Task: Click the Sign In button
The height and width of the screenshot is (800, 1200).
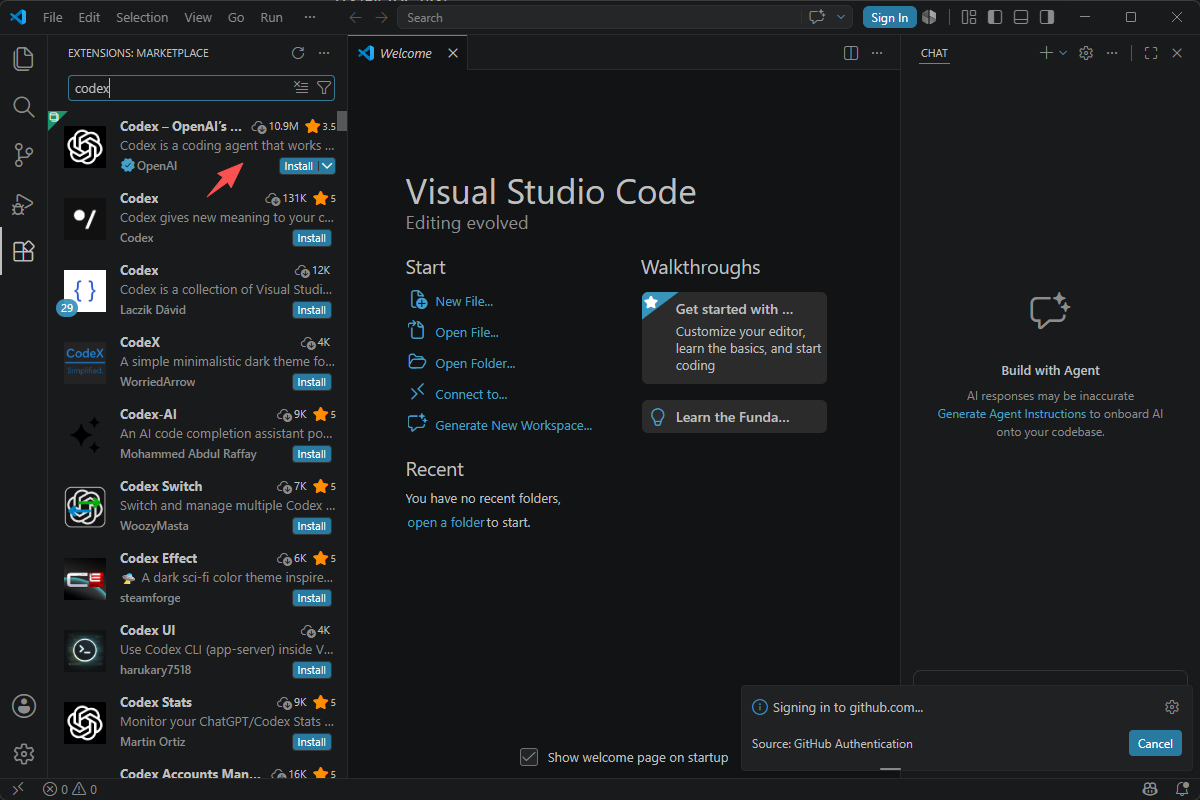Action: 890,17
